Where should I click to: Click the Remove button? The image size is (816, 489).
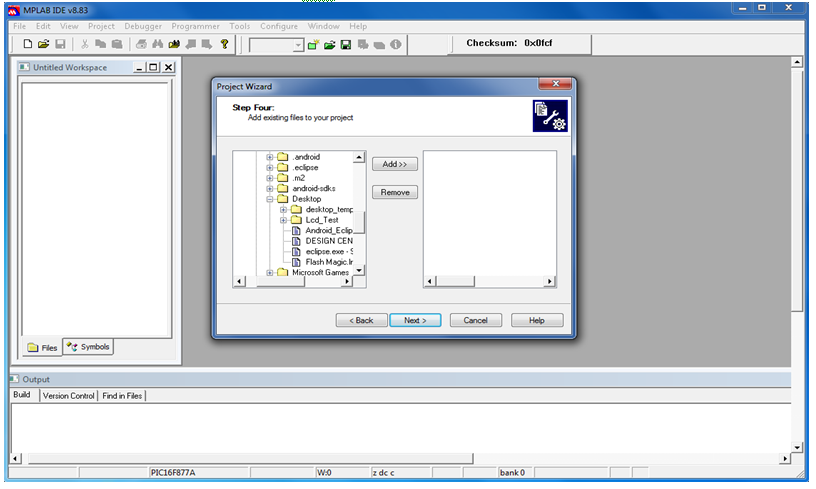pyautogui.click(x=394, y=192)
